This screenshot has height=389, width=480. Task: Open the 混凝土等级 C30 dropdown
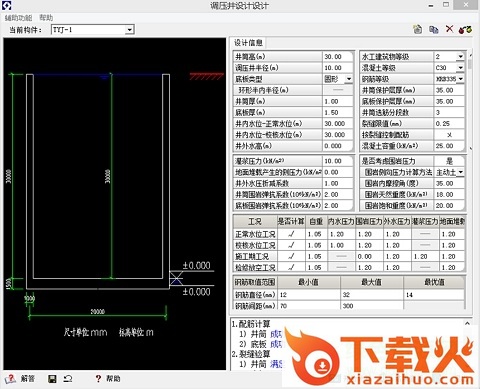click(x=460, y=68)
